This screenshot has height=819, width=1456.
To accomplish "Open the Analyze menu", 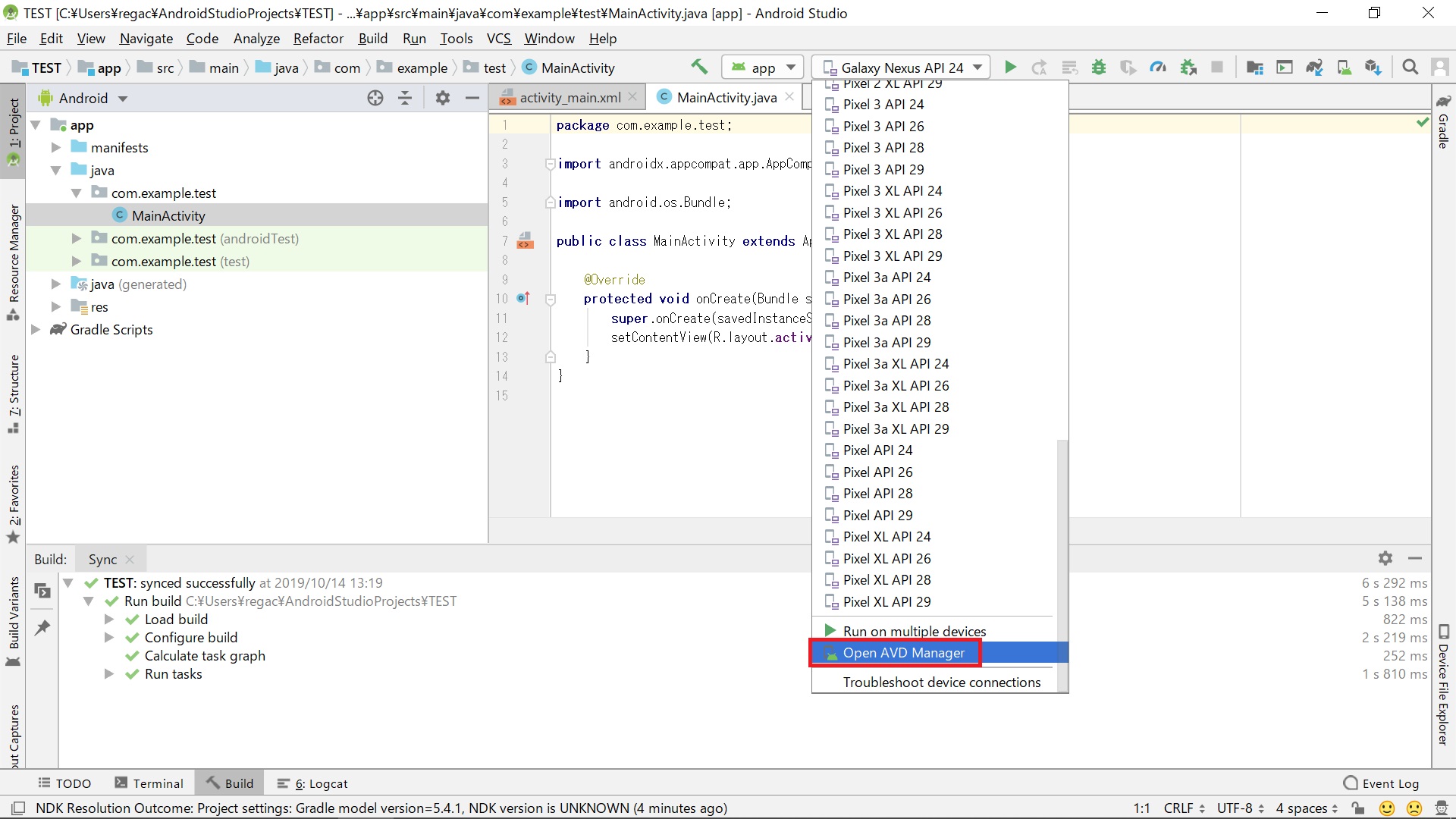I will tap(256, 39).
